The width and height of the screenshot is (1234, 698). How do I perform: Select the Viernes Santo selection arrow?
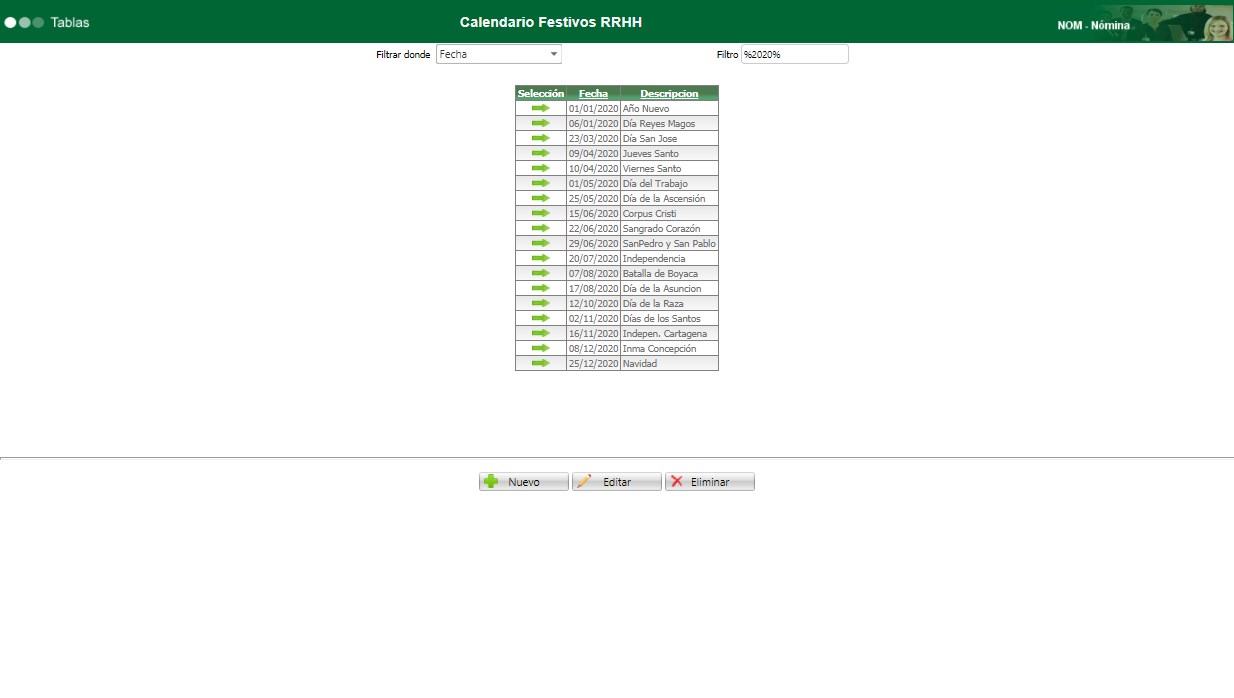click(541, 168)
